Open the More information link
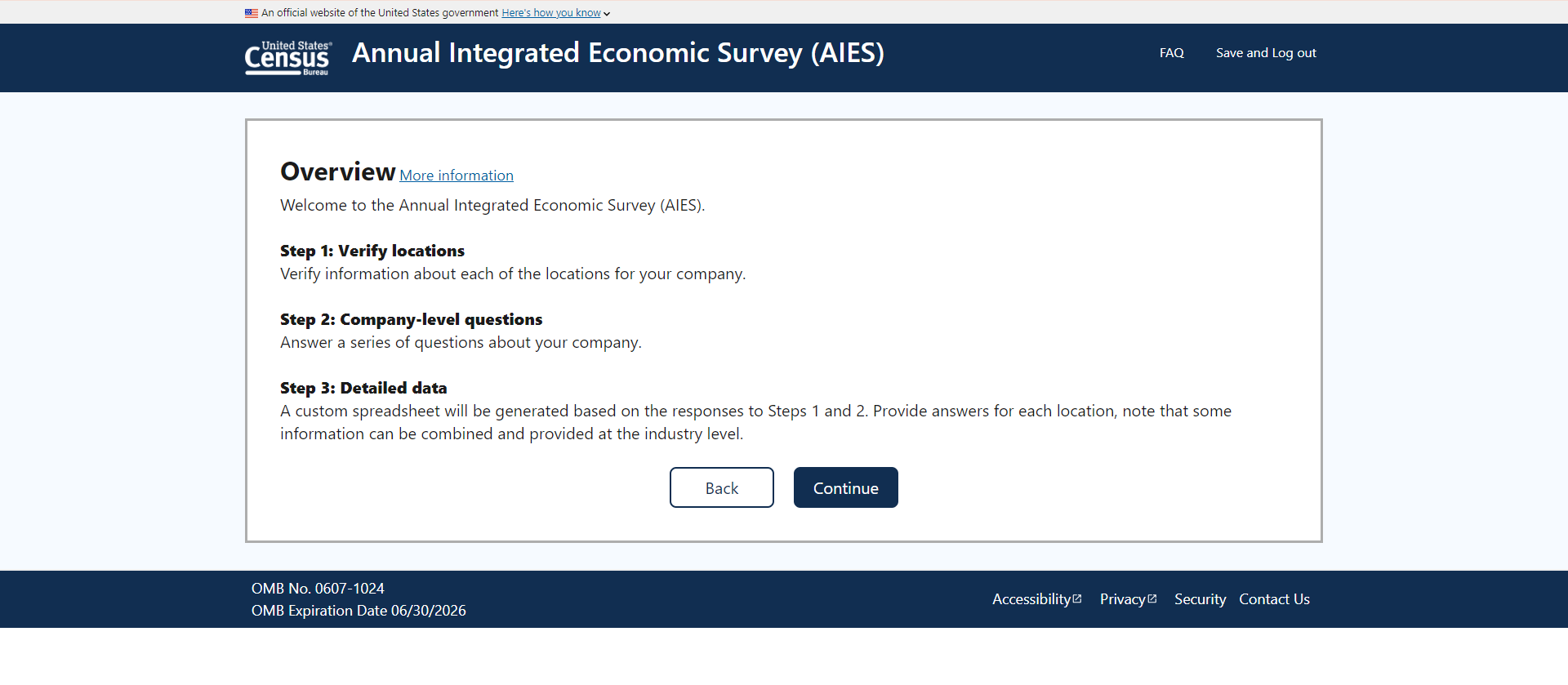Image resolution: width=1568 pixels, height=685 pixels. tap(457, 176)
